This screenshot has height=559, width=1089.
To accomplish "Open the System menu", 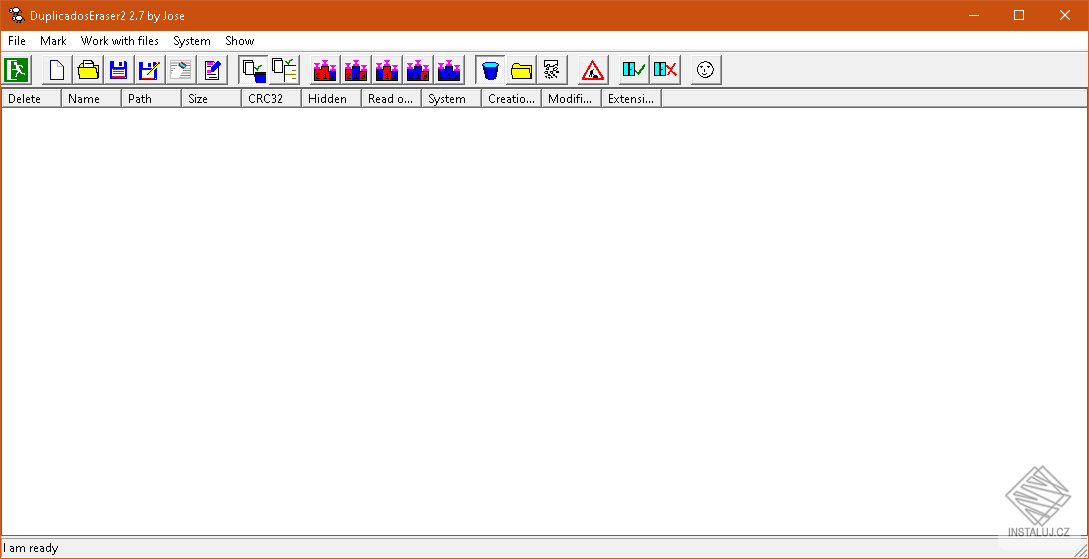I will click(x=192, y=41).
